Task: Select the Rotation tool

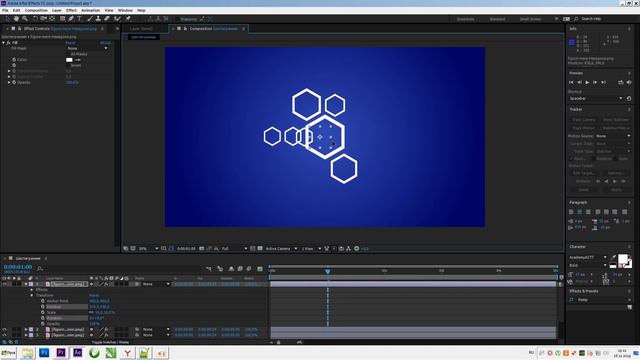Action: [x=35, y=19]
